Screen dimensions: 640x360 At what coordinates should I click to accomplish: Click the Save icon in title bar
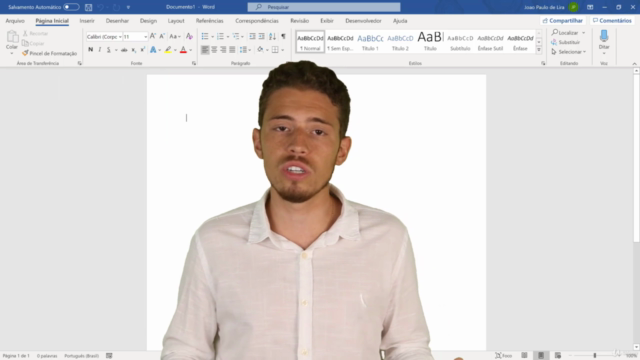point(88,7)
